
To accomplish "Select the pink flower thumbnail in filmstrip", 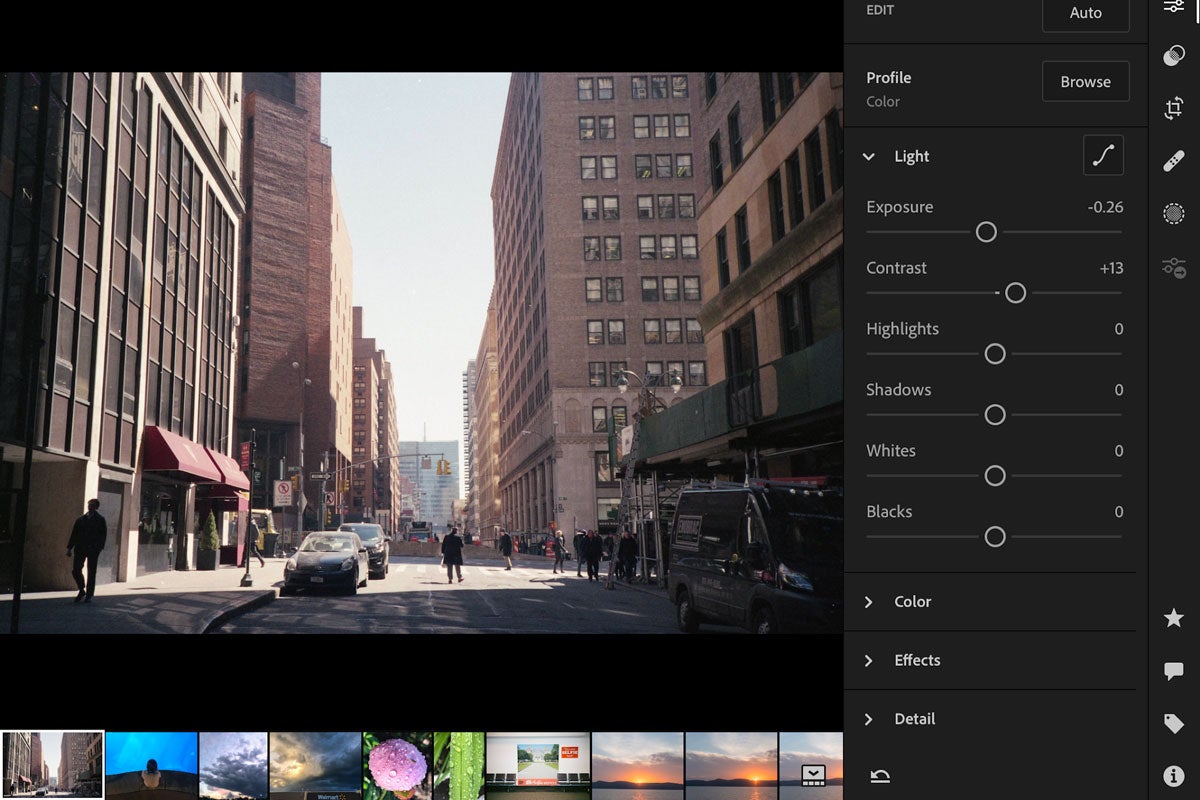I will [x=397, y=766].
